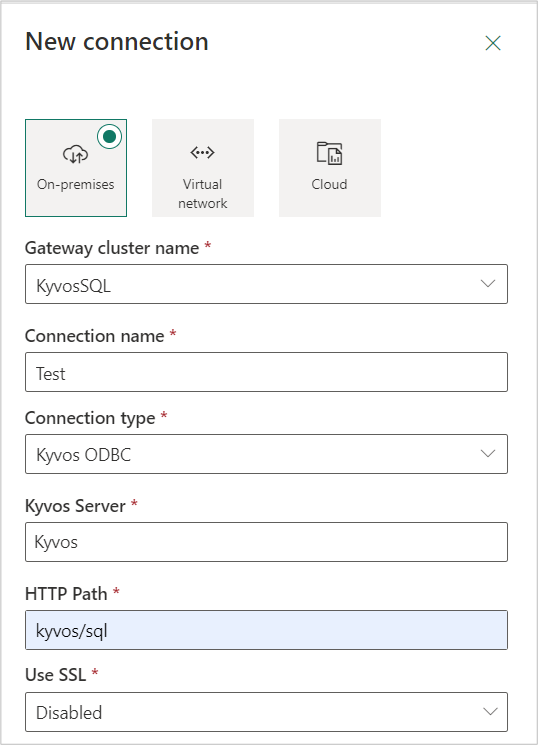Click the New connection heading
The height and width of the screenshot is (745, 538).
(x=117, y=41)
